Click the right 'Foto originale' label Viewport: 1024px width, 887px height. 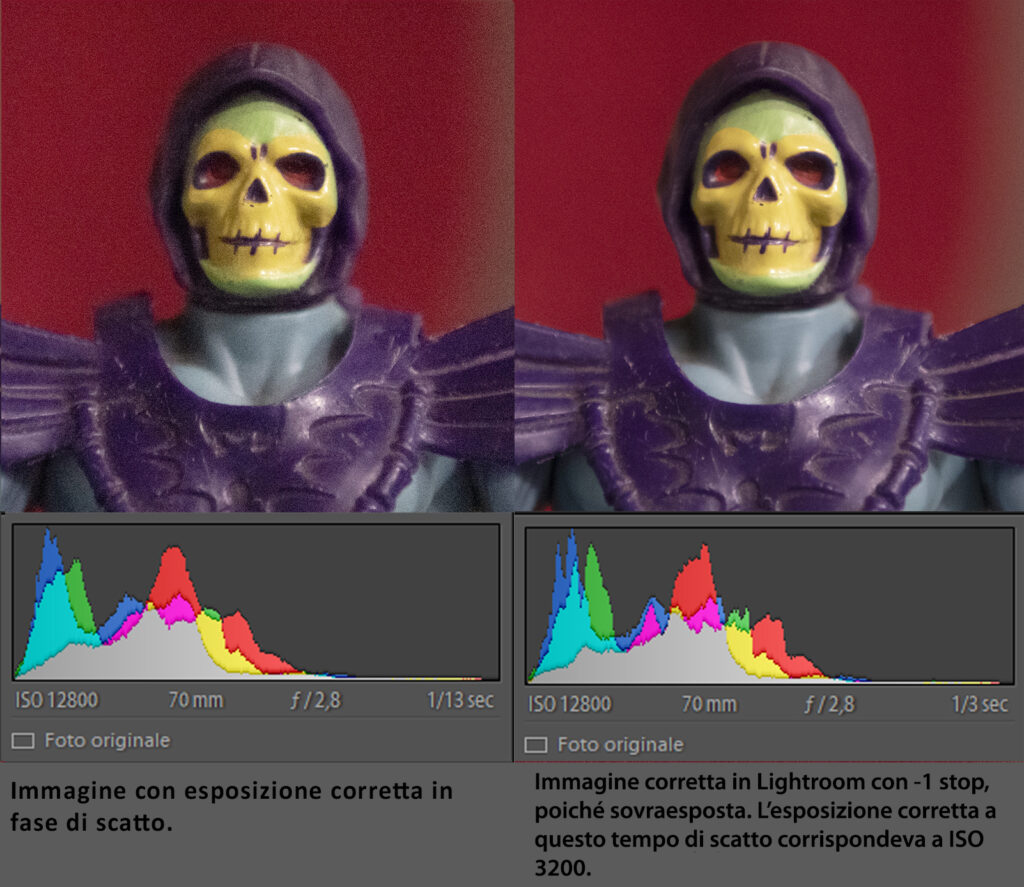(x=620, y=745)
